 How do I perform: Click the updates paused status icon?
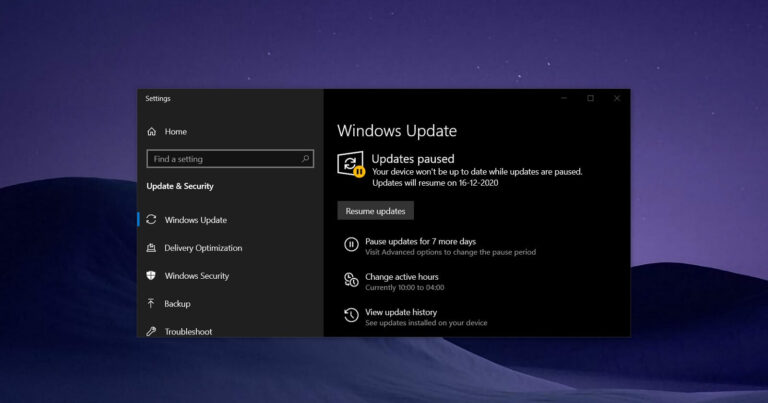[x=351, y=165]
